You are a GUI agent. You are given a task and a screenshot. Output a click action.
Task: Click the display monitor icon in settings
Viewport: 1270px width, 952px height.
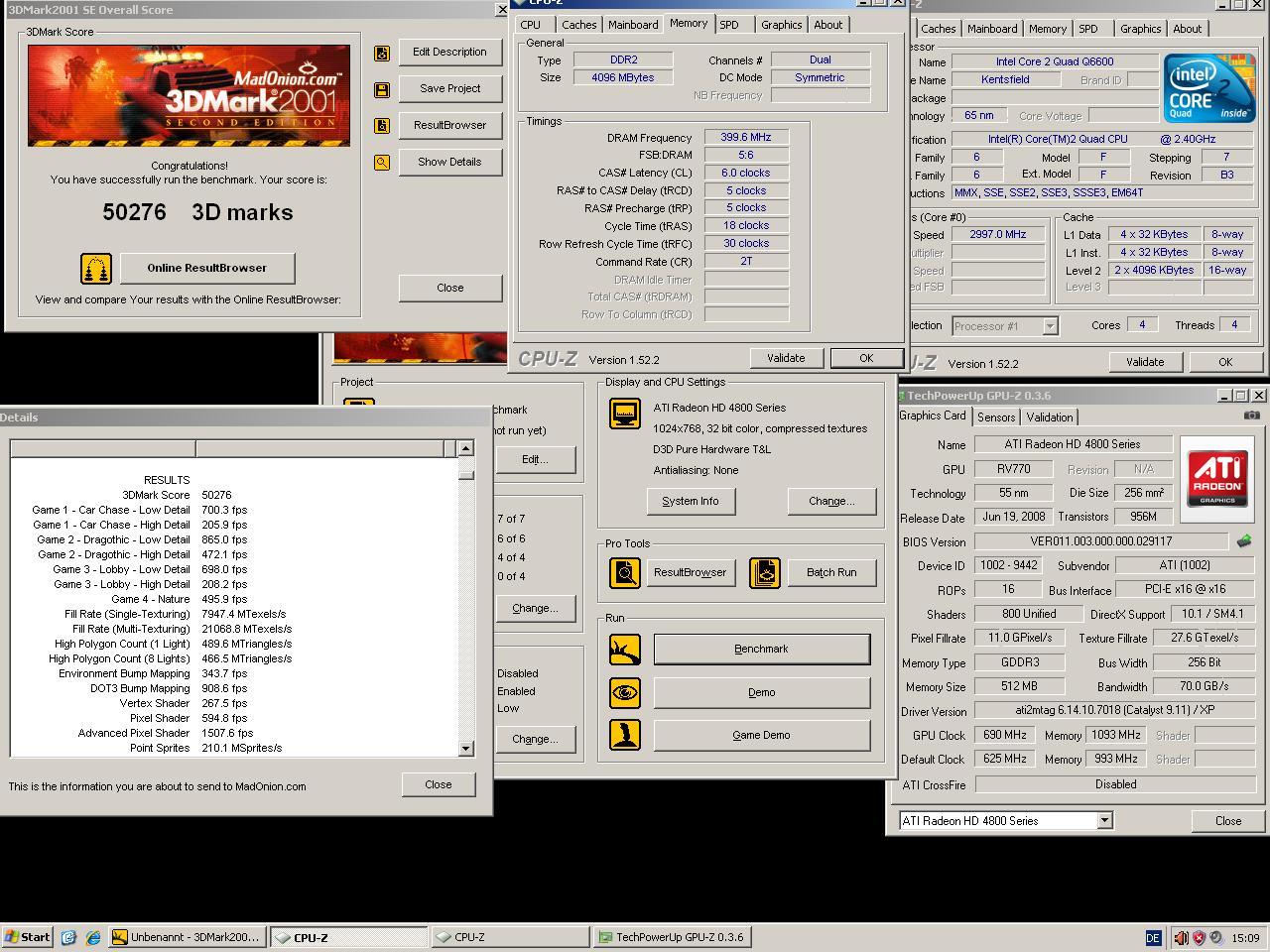(x=625, y=414)
